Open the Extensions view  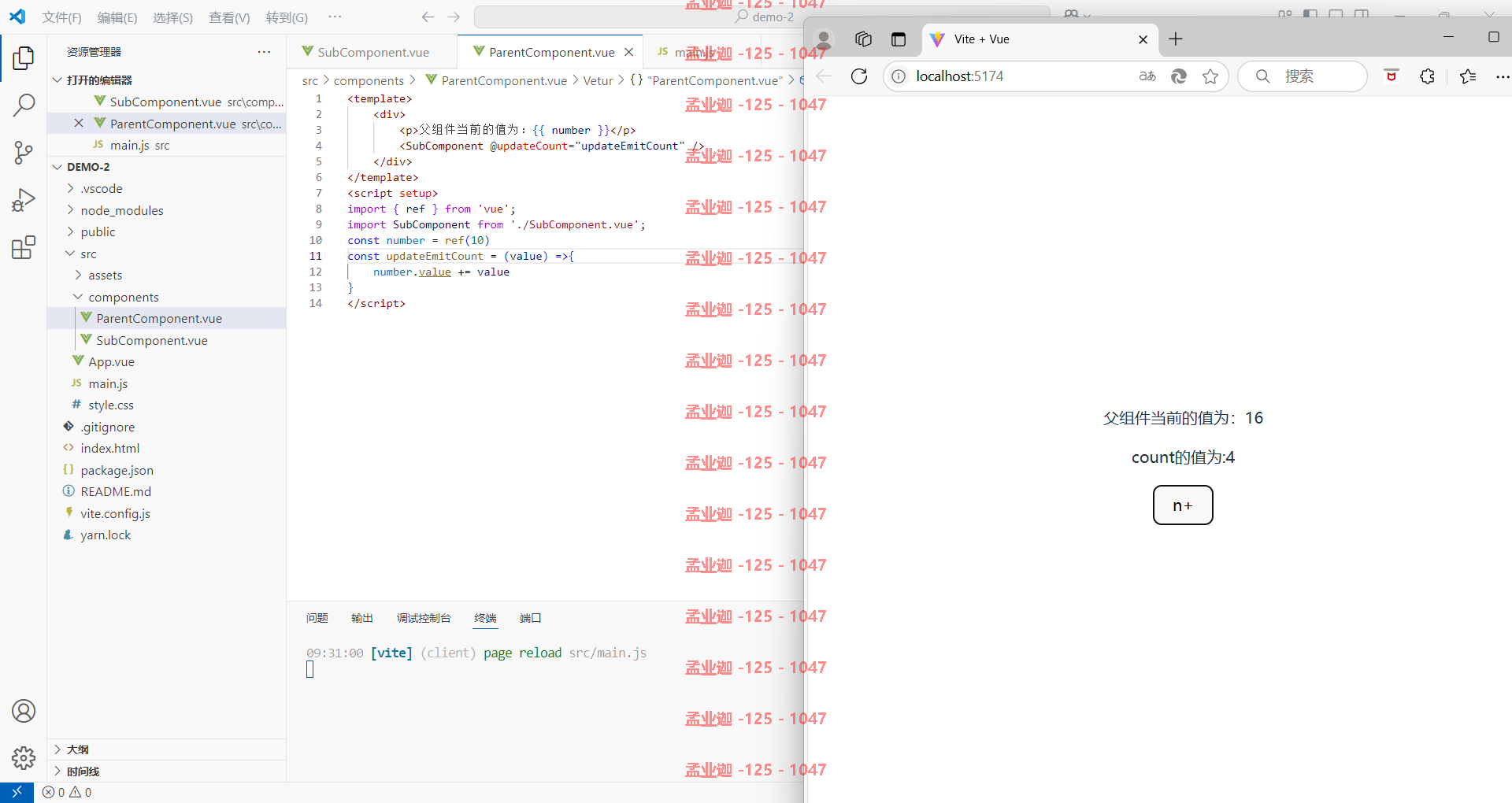[x=24, y=248]
